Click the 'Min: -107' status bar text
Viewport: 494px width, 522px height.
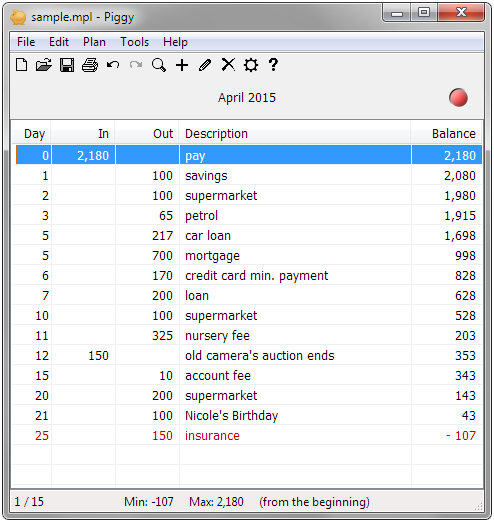coord(149,501)
